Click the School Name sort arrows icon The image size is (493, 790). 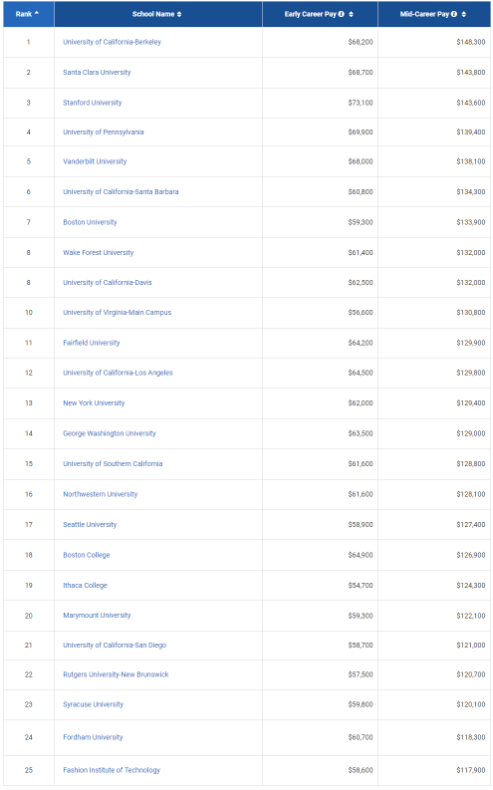click(179, 14)
